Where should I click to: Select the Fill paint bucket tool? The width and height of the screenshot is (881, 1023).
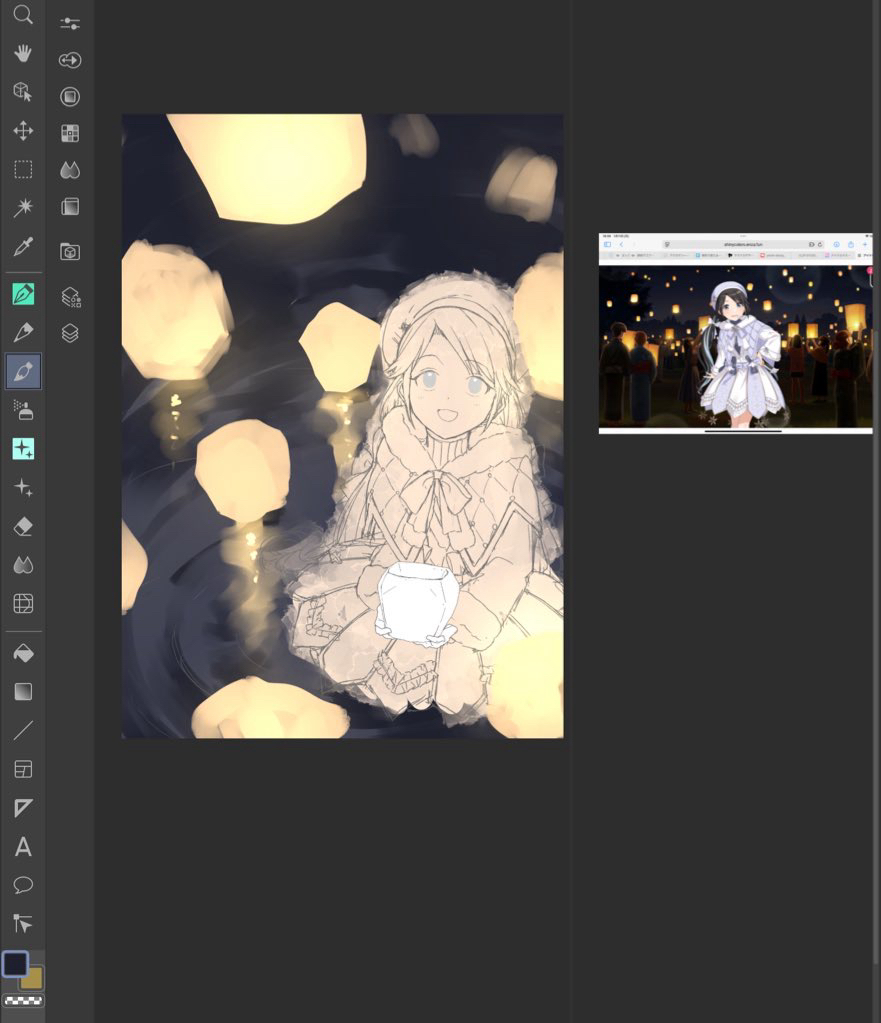22,653
